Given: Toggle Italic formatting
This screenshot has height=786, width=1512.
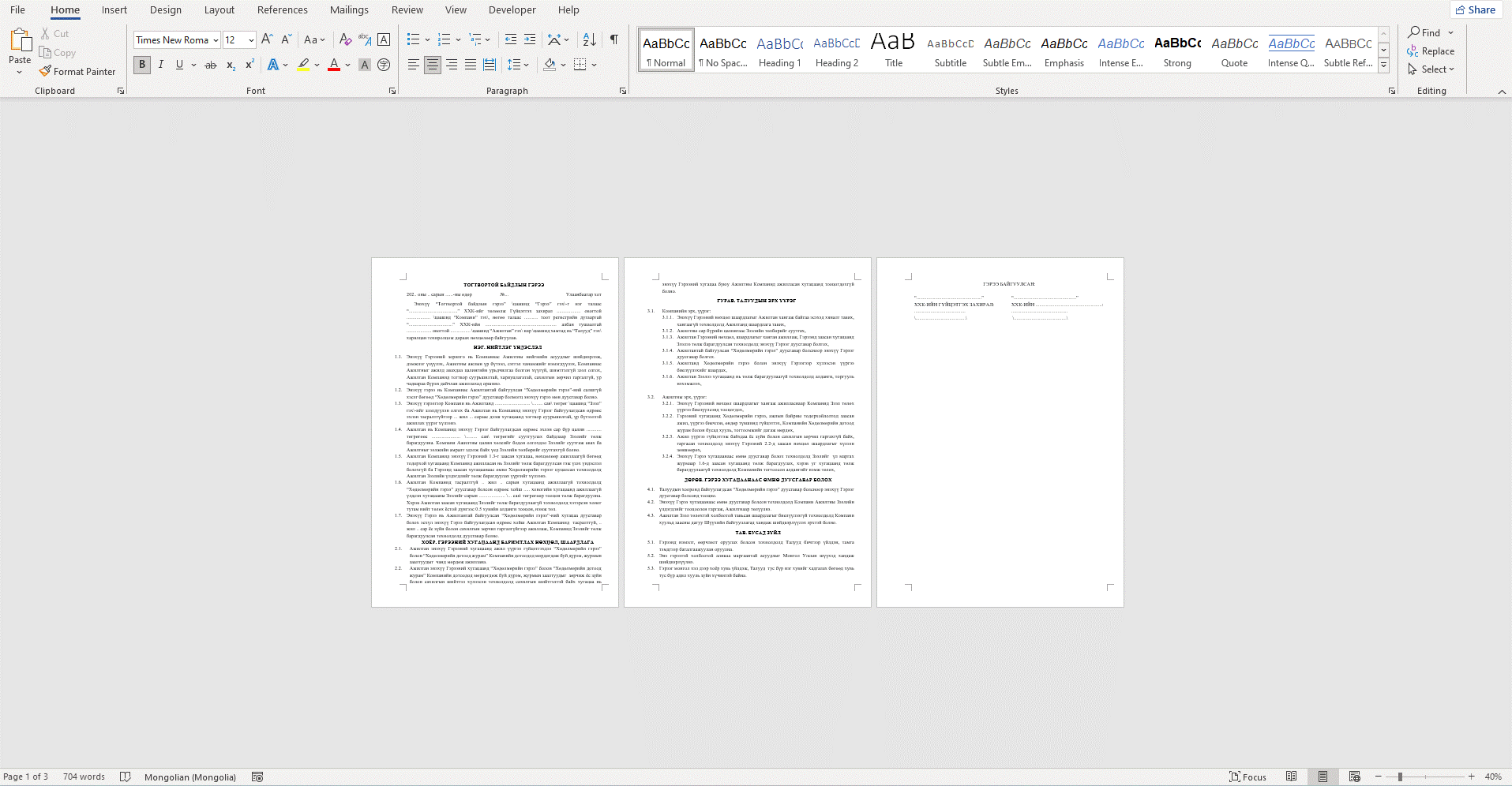Looking at the screenshot, I should pos(161,65).
